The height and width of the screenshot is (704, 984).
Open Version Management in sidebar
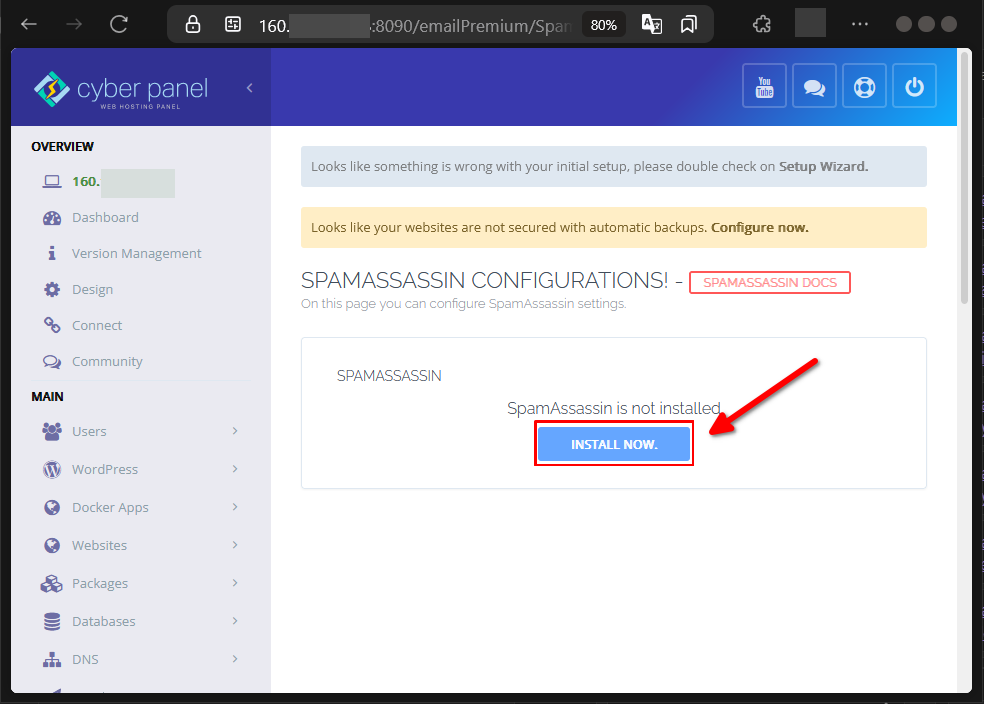(137, 253)
